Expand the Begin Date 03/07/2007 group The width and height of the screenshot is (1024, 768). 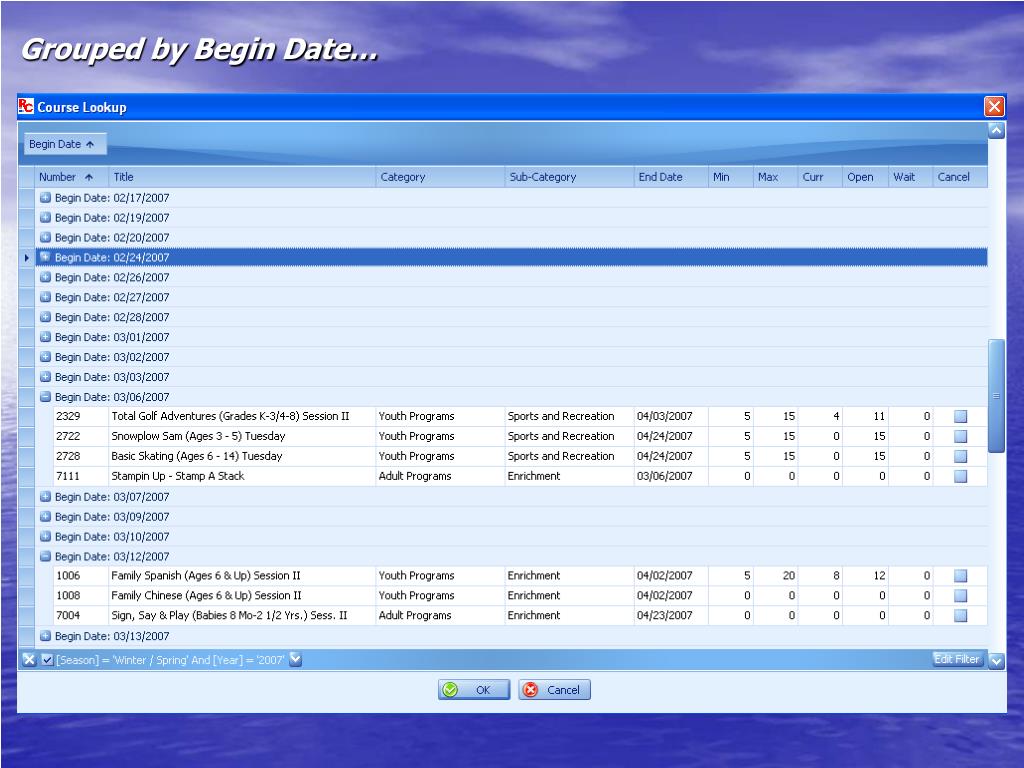pyautogui.click(x=45, y=496)
